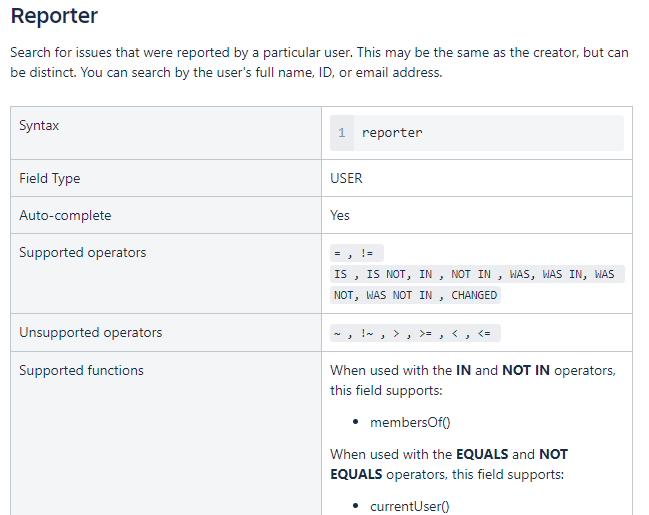Click the Yes auto-complete value

pyautogui.click(x=340, y=215)
